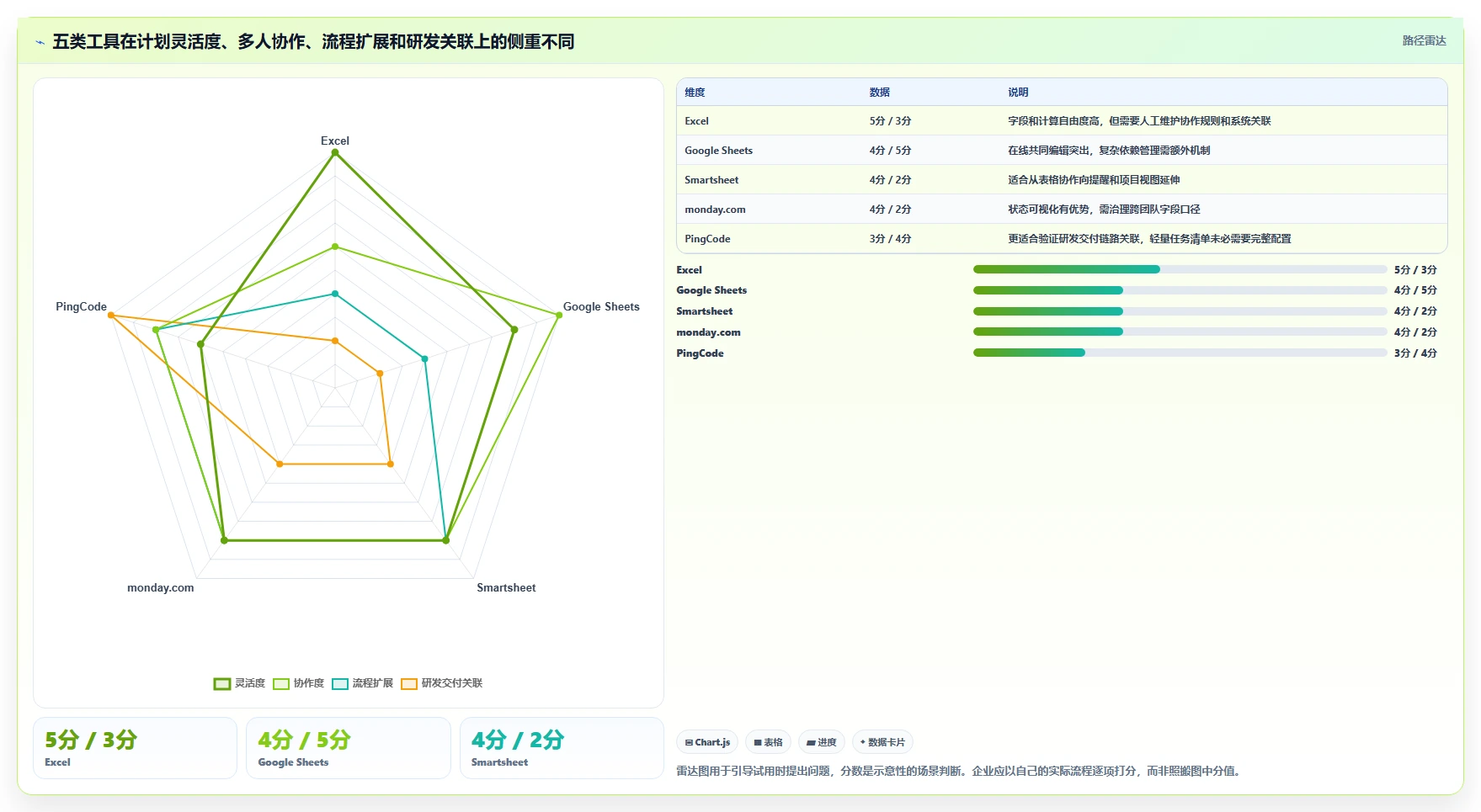Click the Excel radar axis label

tap(335, 141)
